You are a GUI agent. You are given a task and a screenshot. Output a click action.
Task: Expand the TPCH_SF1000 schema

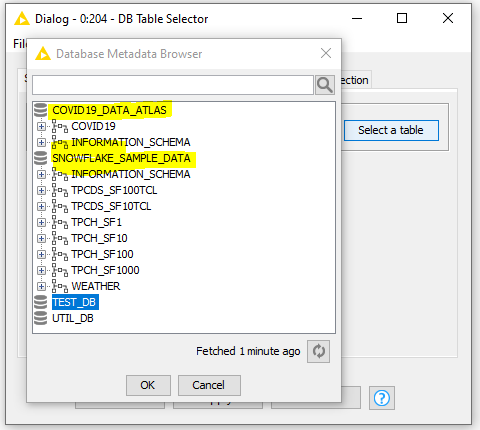pos(41,270)
